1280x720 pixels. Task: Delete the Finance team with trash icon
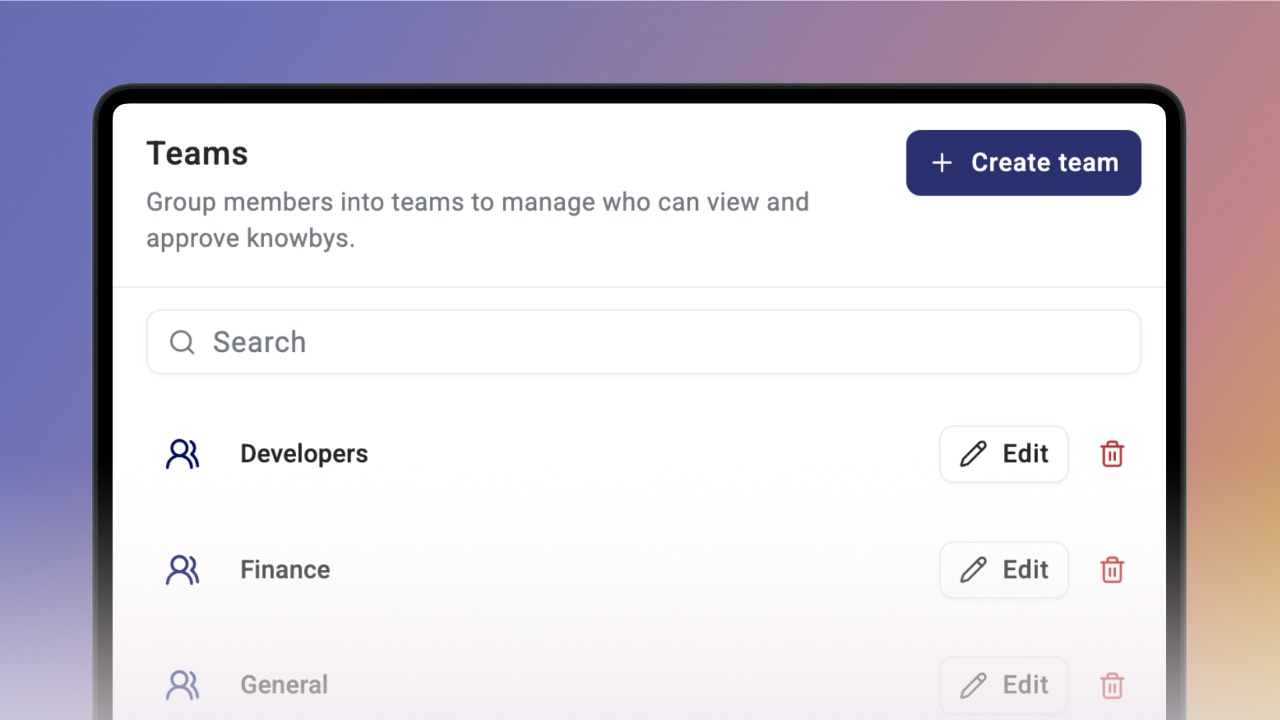tap(1112, 570)
